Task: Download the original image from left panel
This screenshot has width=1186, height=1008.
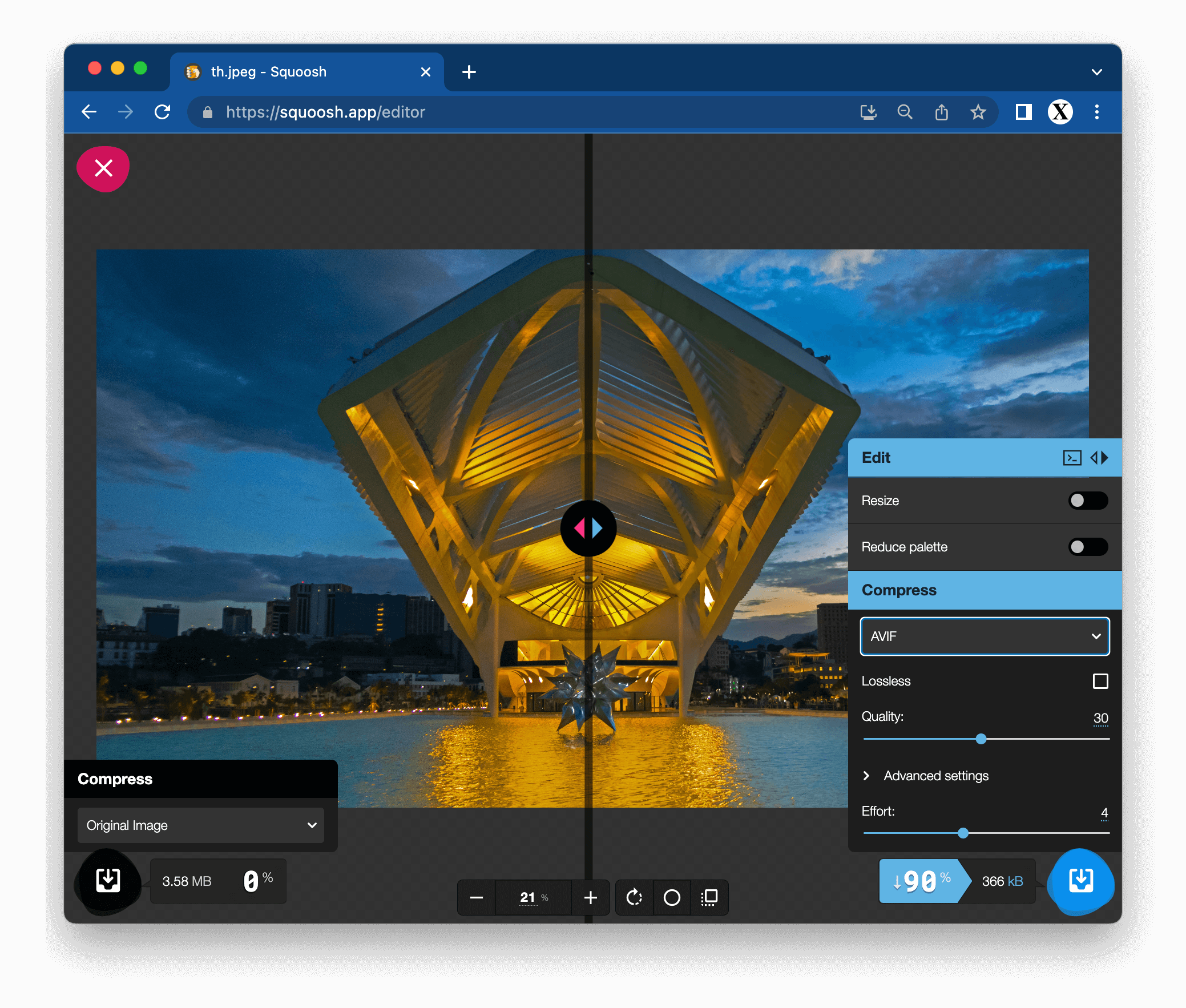Action: point(108,881)
